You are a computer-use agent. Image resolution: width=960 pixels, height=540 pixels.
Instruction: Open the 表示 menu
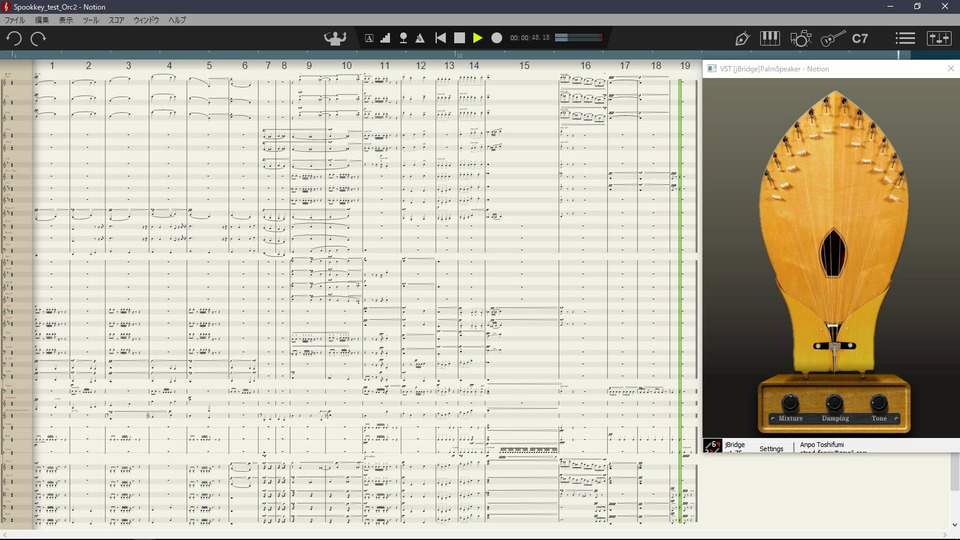point(66,20)
